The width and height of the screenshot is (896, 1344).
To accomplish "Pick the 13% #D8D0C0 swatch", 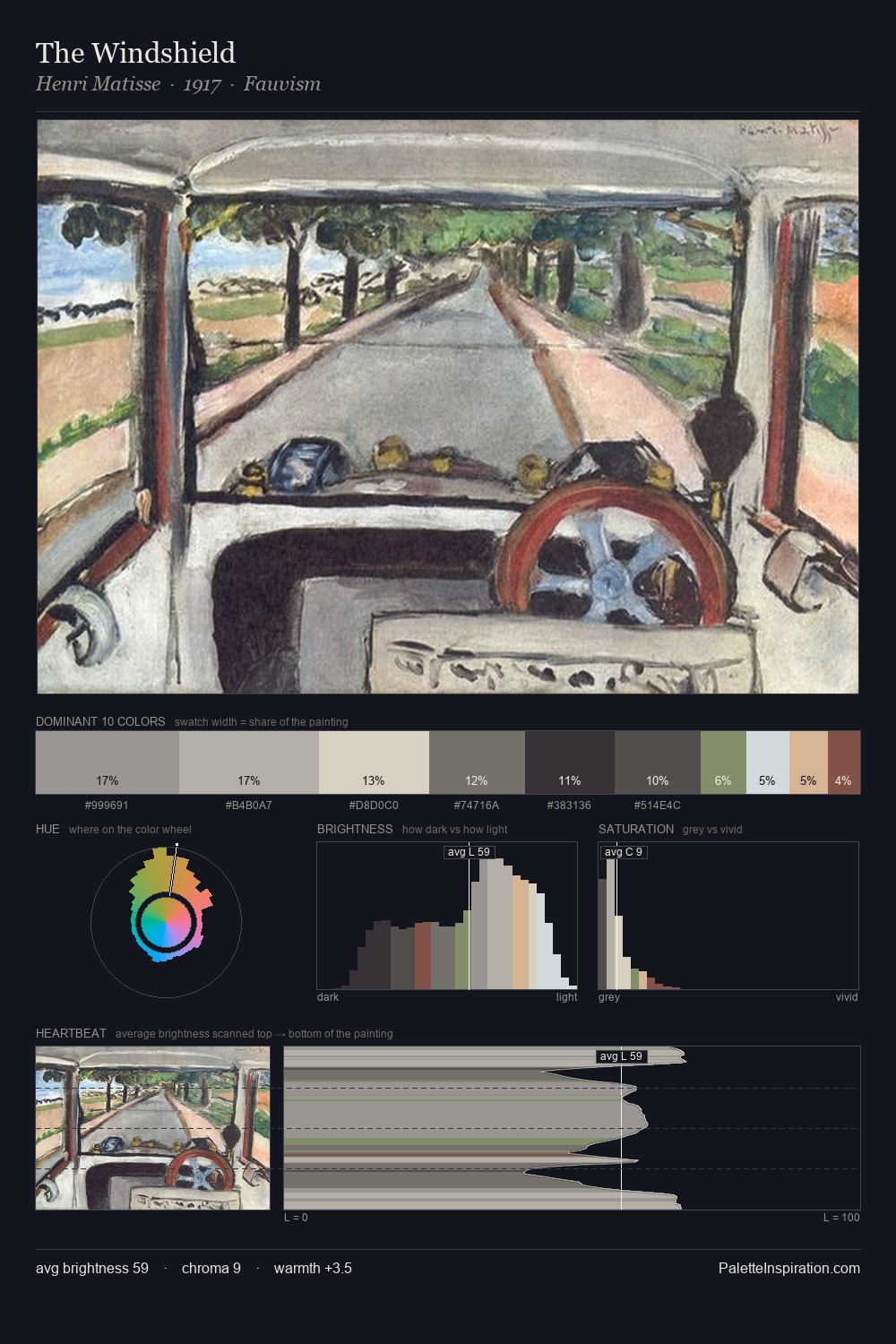I will click(x=374, y=762).
